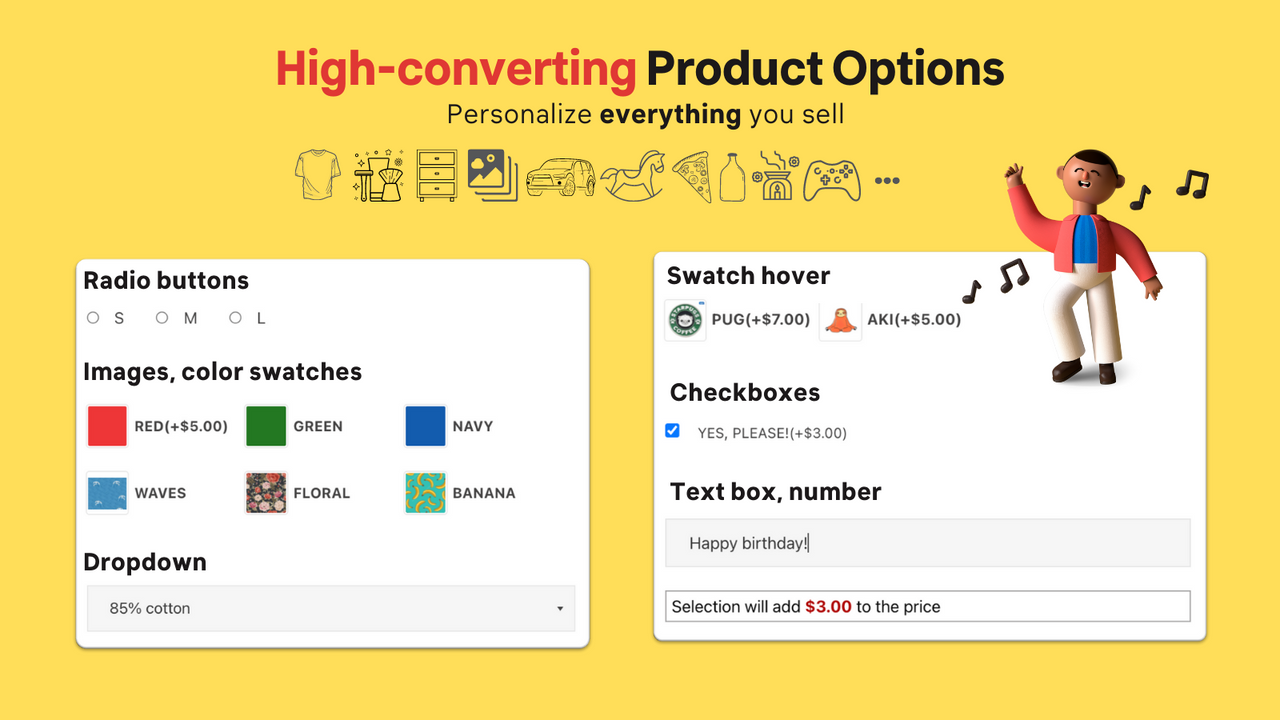Select the L size radio button
The image size is (1280, 720).
point(235,318)
